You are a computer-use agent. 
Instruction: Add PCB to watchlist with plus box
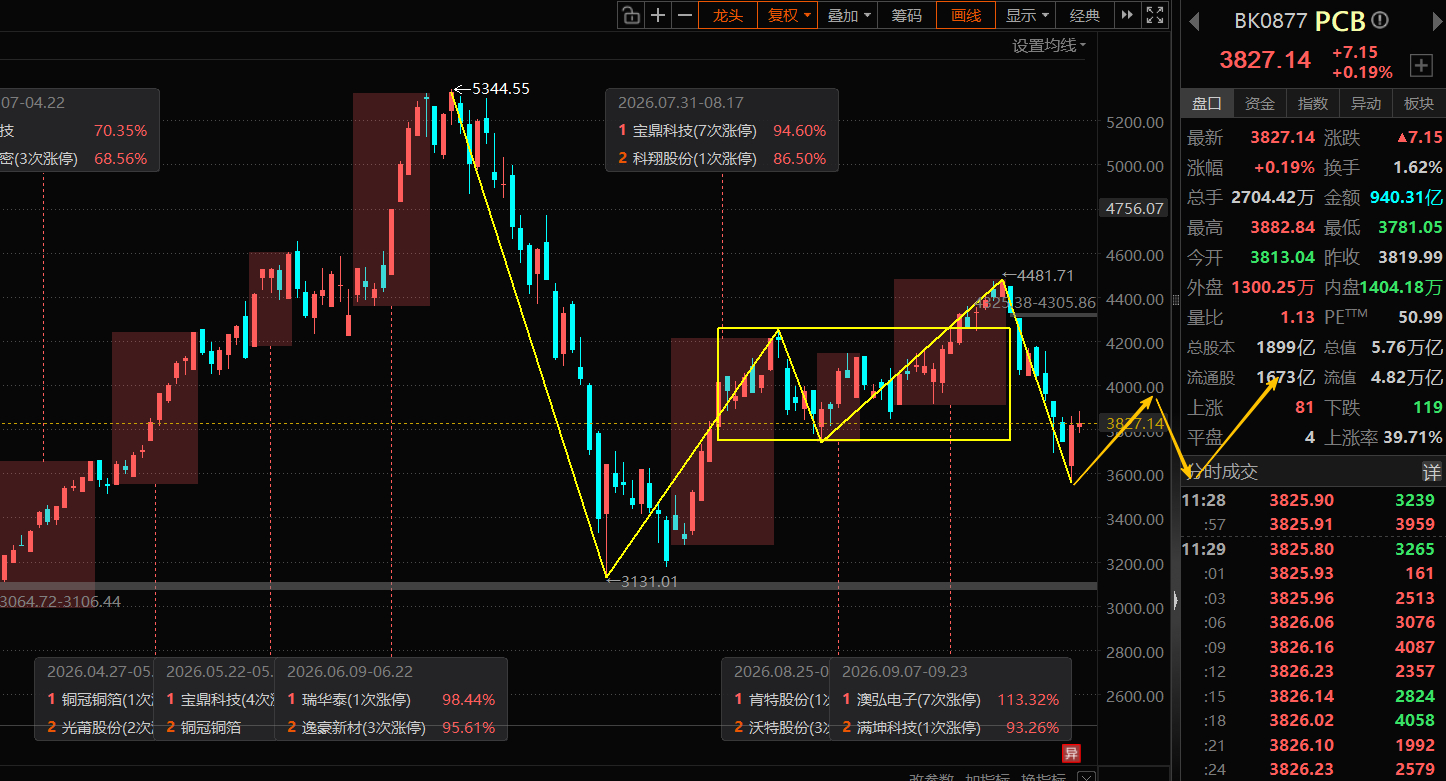[x=1421, y=66]
